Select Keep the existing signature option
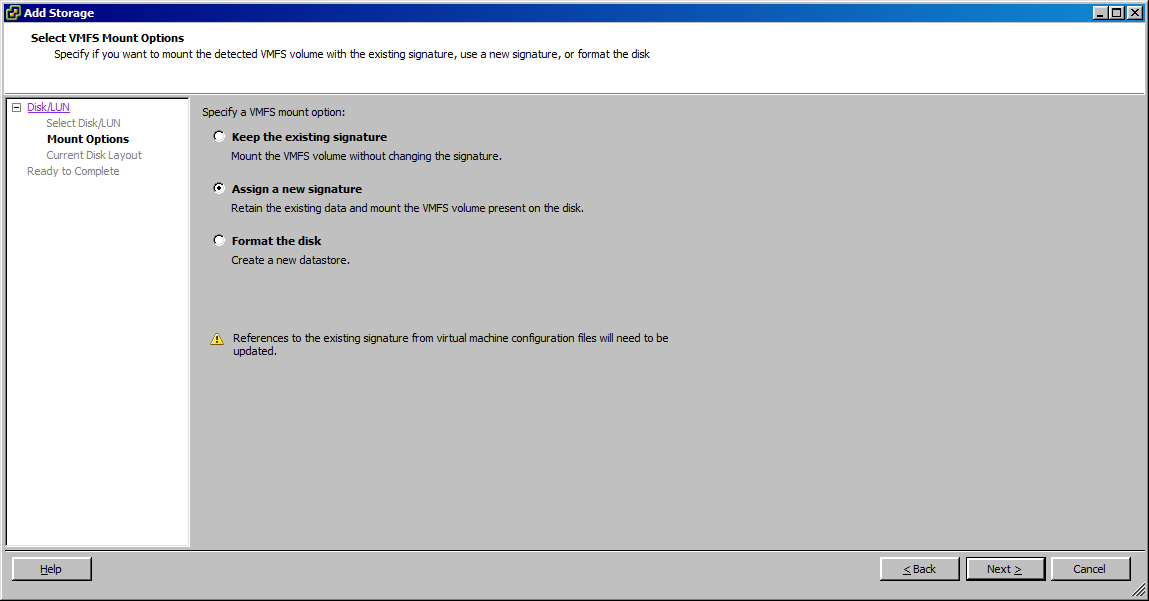Viewport: 1149px width, 601px height. coord(219,137)
